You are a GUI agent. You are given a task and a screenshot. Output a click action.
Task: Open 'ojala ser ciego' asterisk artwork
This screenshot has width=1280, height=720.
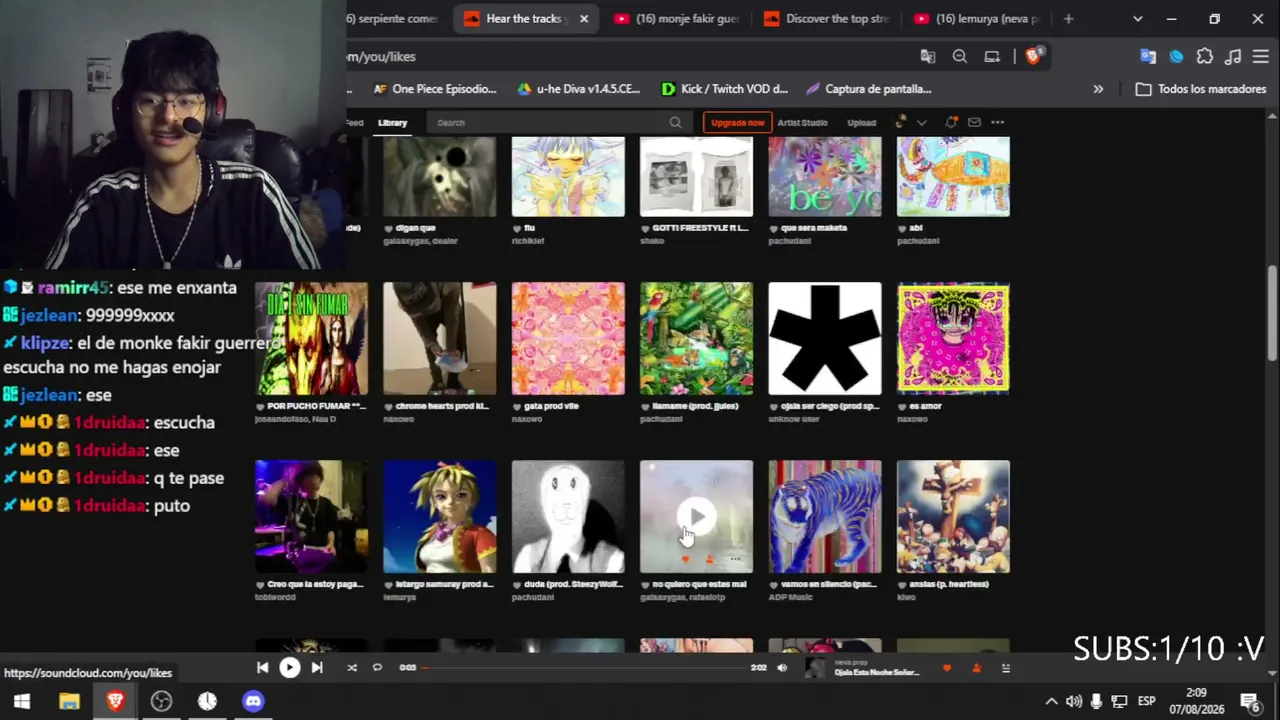click(x=825, y=339)
